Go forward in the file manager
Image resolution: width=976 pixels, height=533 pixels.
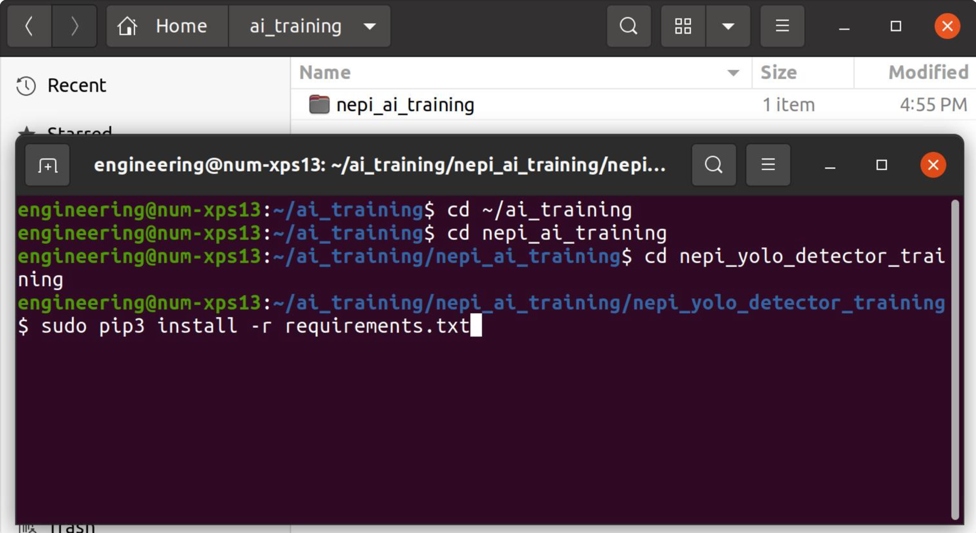tap(74, 27)
